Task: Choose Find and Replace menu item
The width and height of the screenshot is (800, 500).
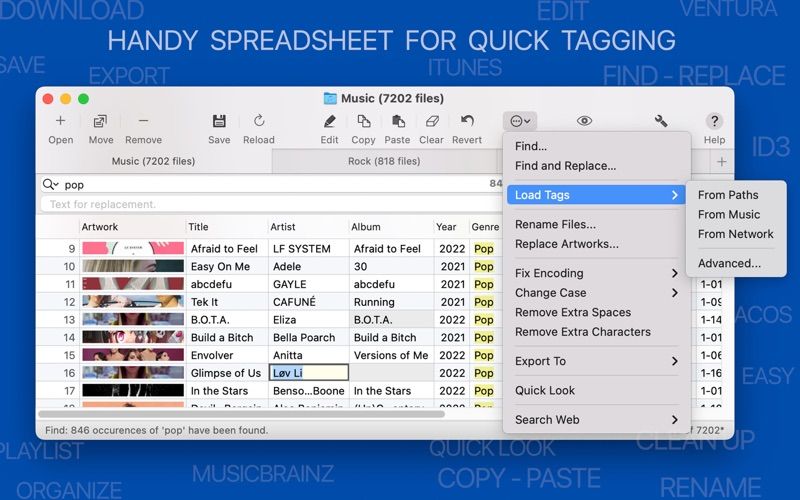Action: 565,166
